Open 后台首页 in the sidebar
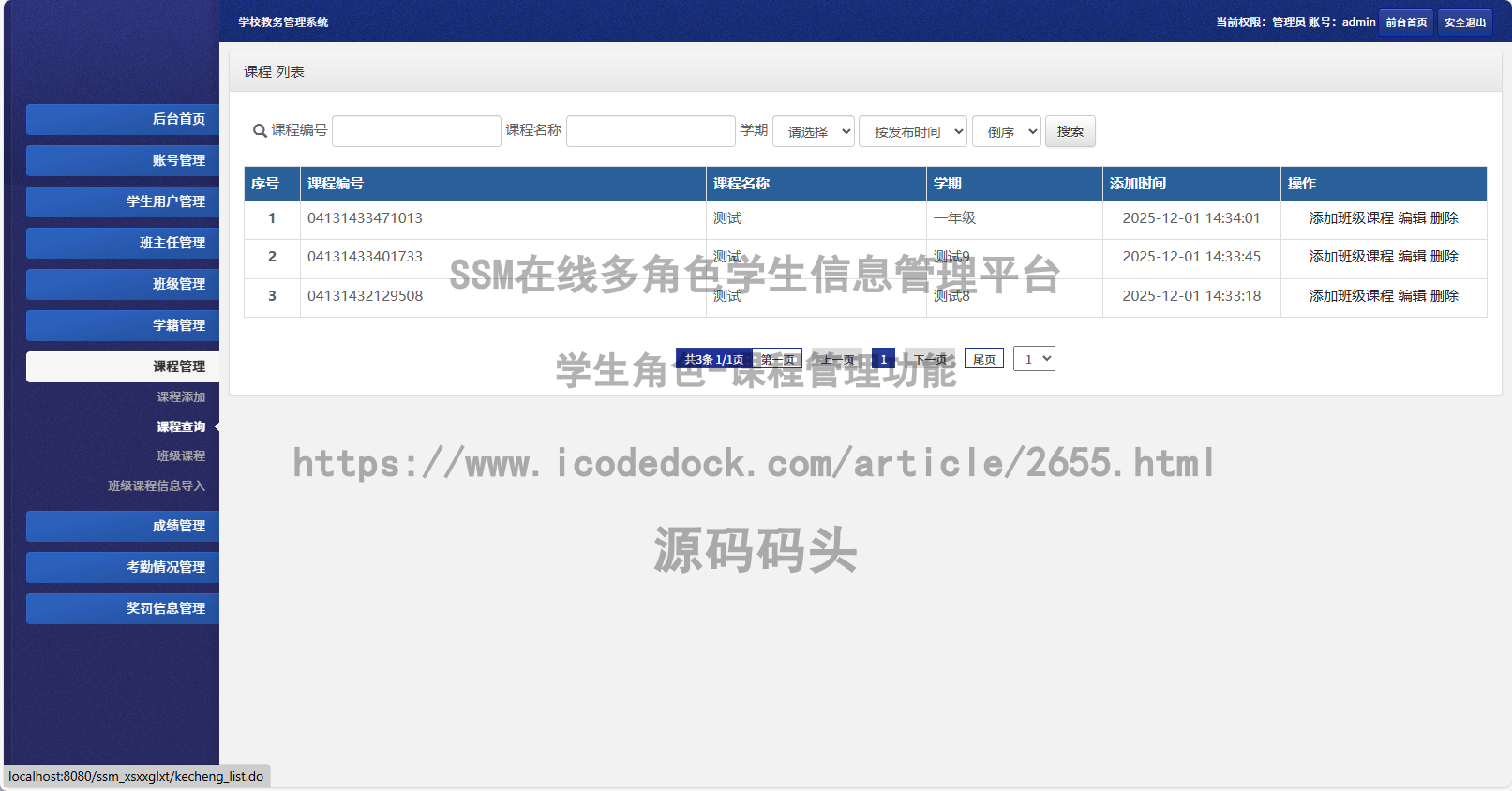This screenshot has width=1512, height=791. tap(123, 119)
